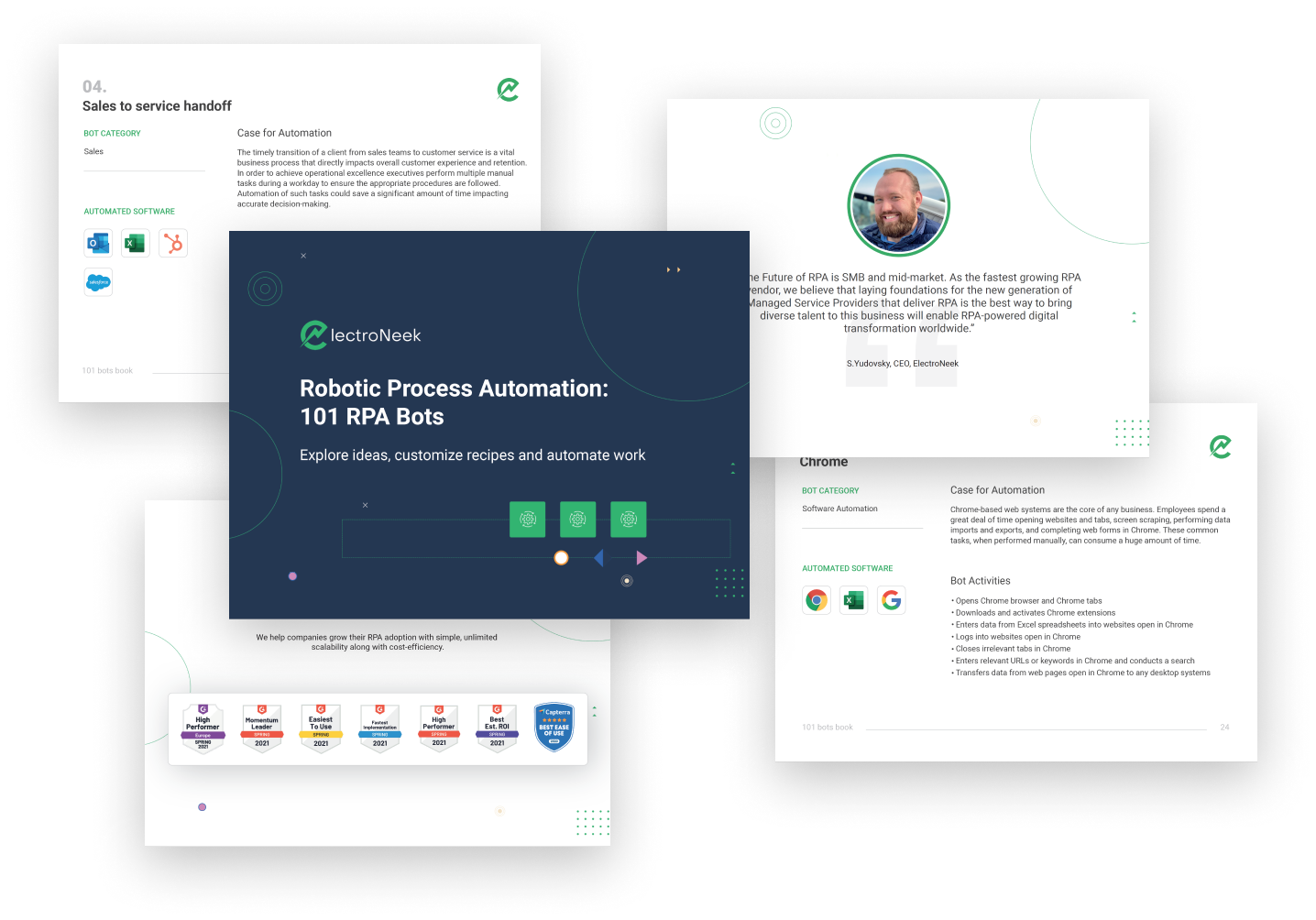1316x920 pixels.
Task: Select the HubSpot icon under Automated Software
Action: pyautogui.click(x=173, y=243)
